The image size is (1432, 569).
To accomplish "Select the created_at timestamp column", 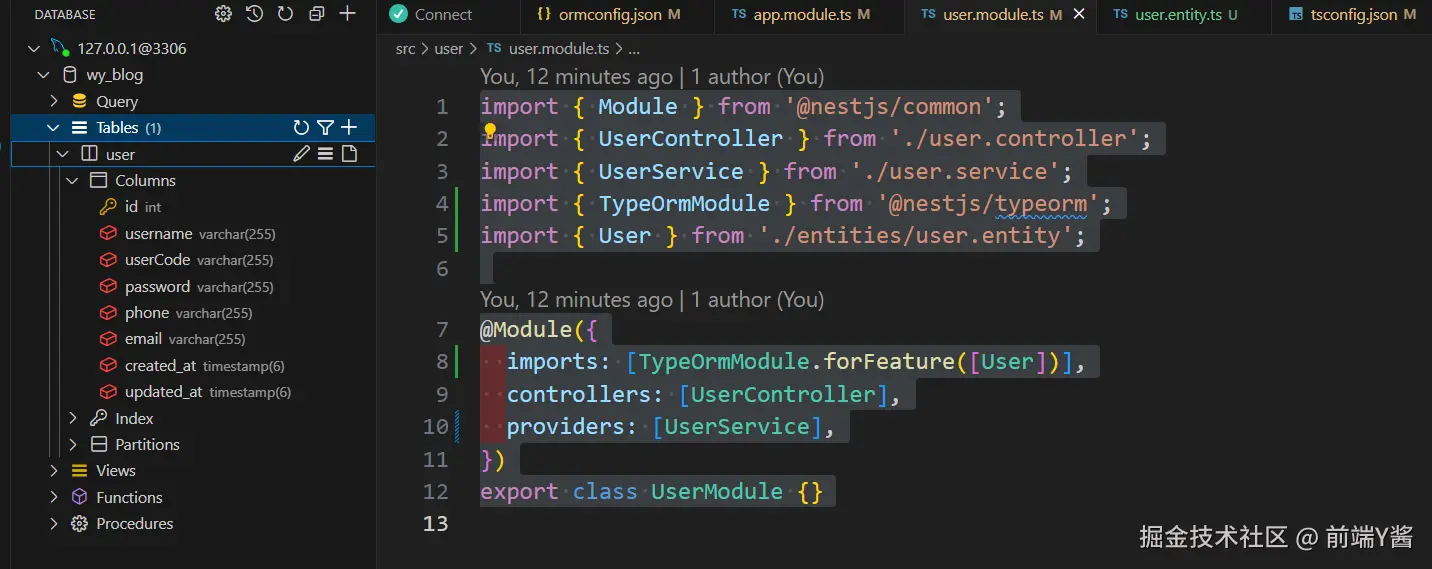I will [193, 366].
